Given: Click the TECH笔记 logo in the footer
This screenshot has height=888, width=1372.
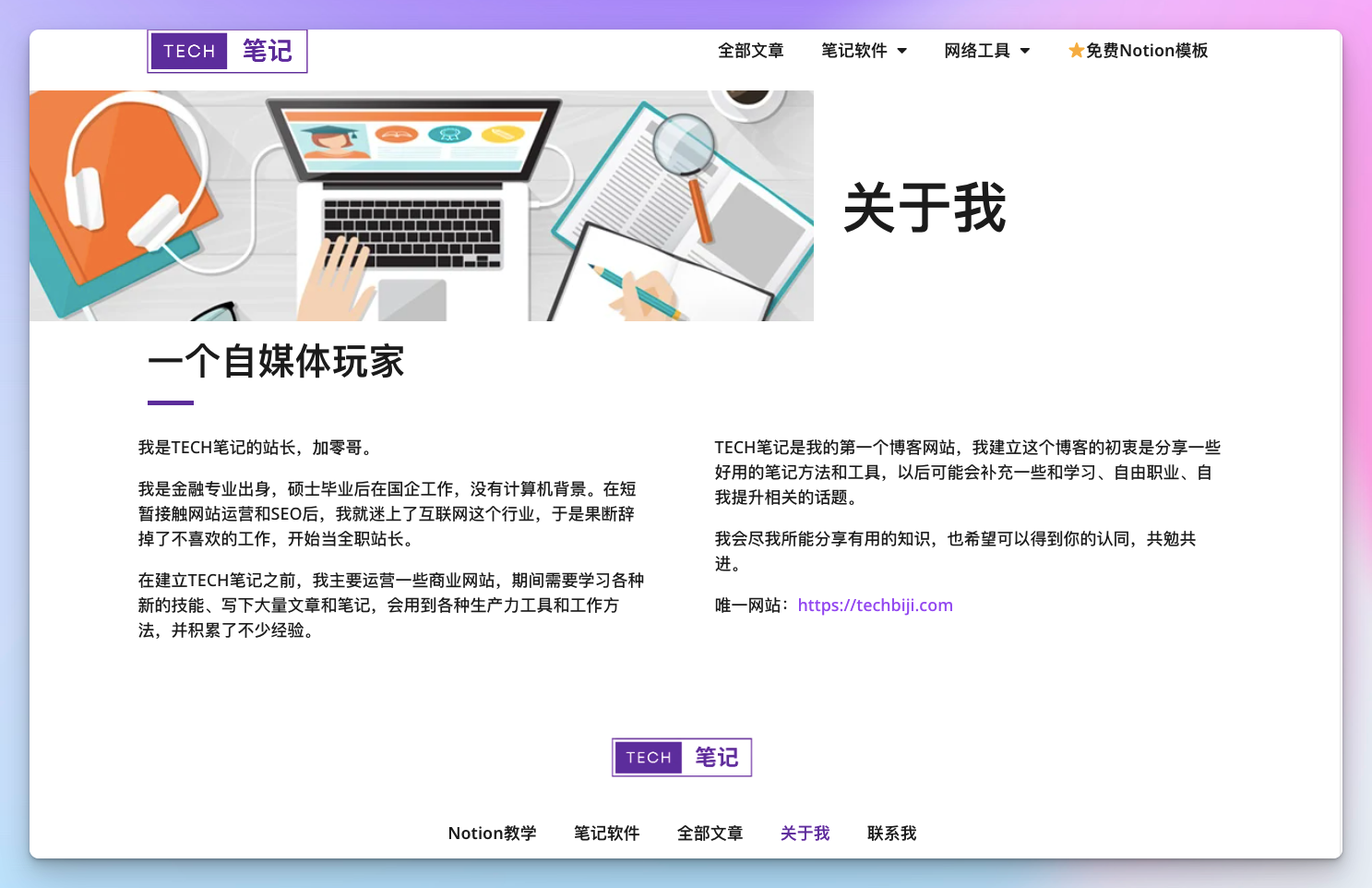Looking at the screenshot, I should (682, 757).
